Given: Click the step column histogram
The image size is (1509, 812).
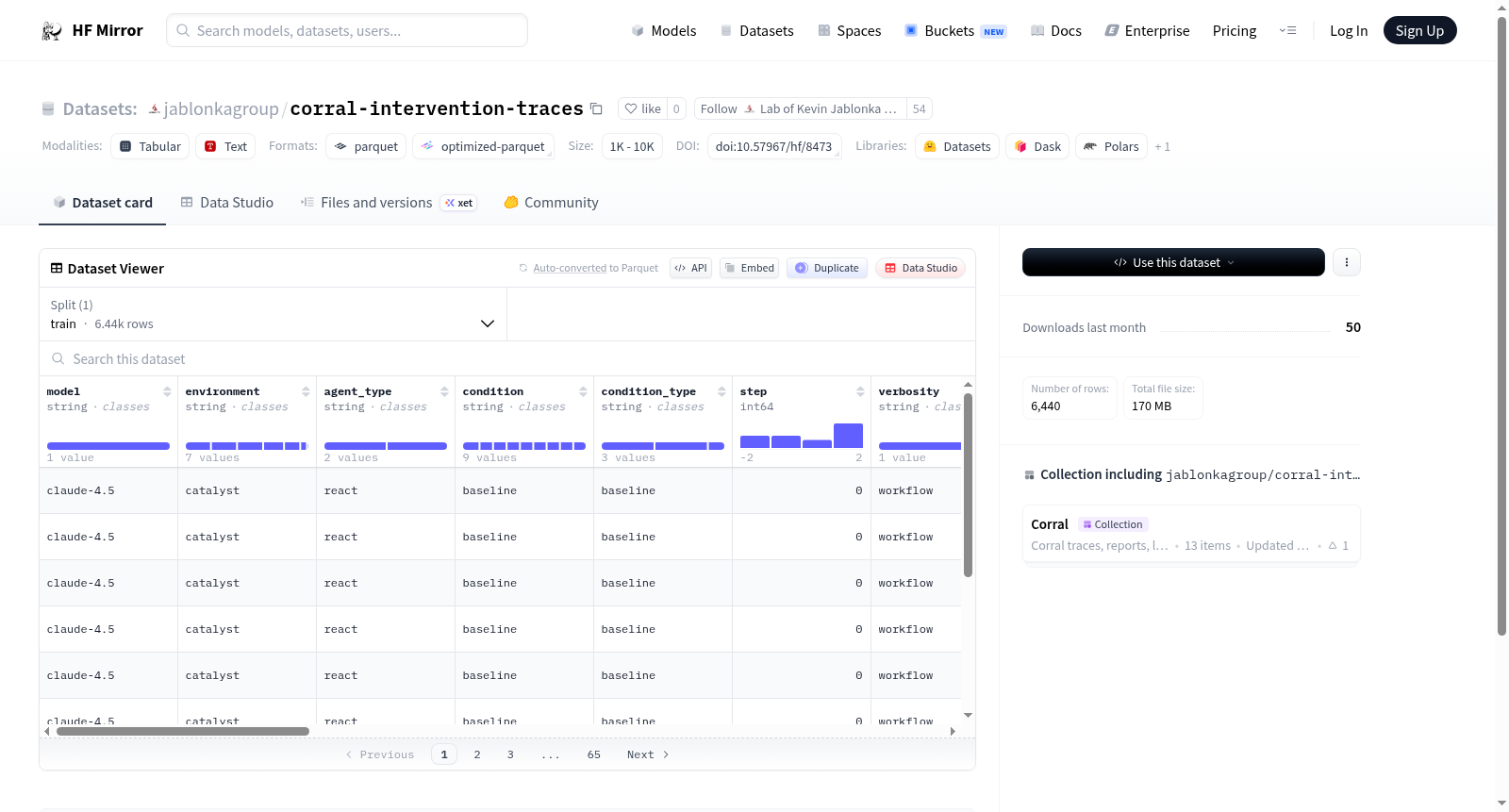Looking at the screenshot, I should [x=802, y=436].
